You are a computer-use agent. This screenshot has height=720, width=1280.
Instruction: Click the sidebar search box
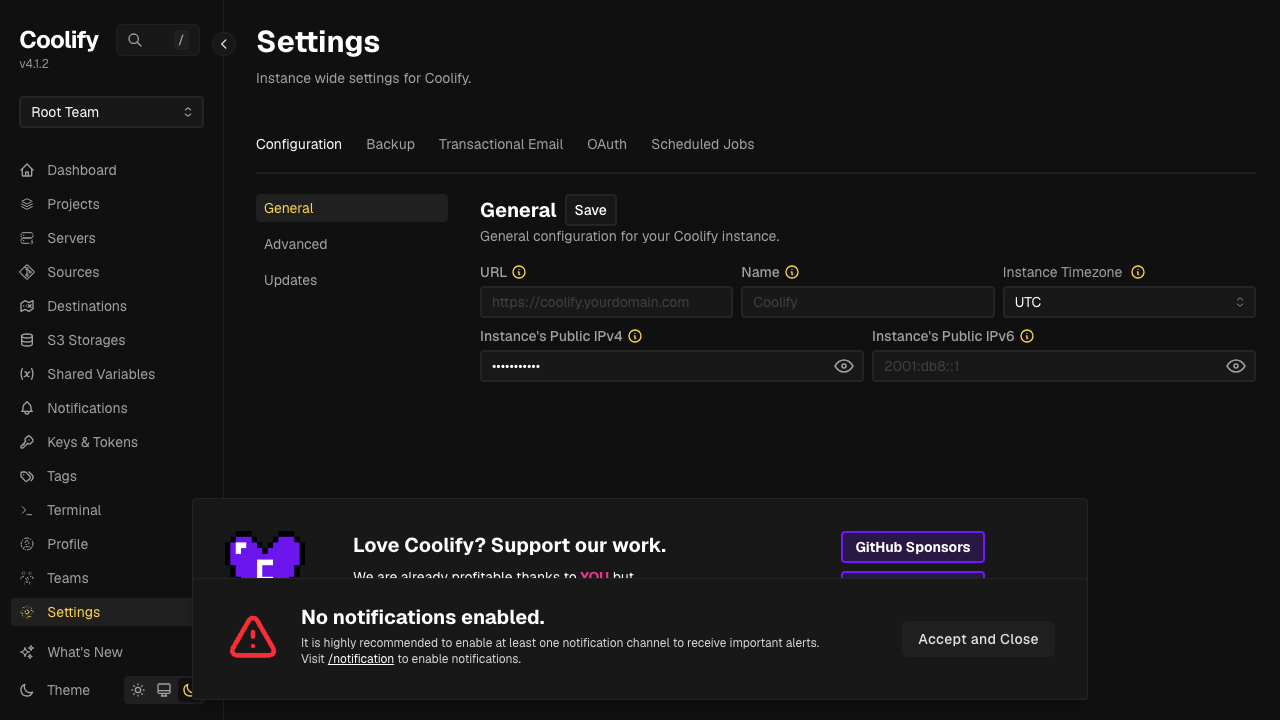pos(158,40)
